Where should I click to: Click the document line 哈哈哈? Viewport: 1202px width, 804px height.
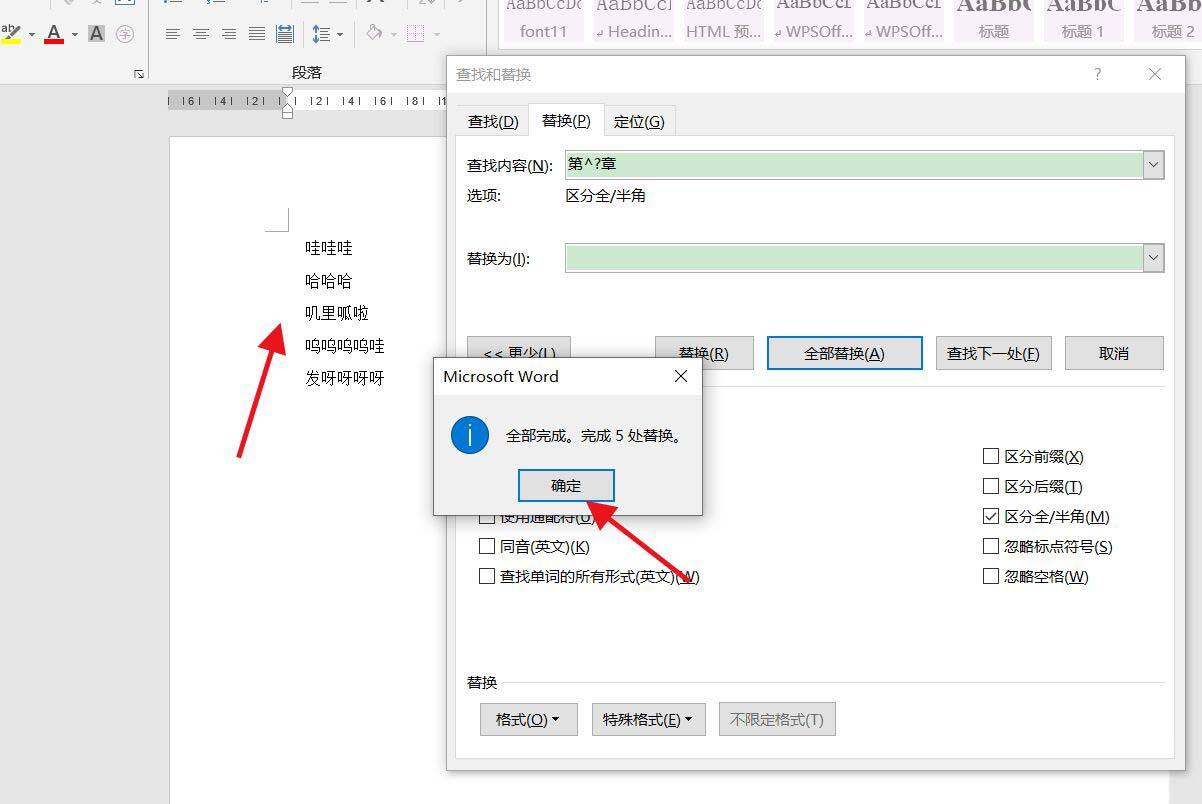click(329, 281)
